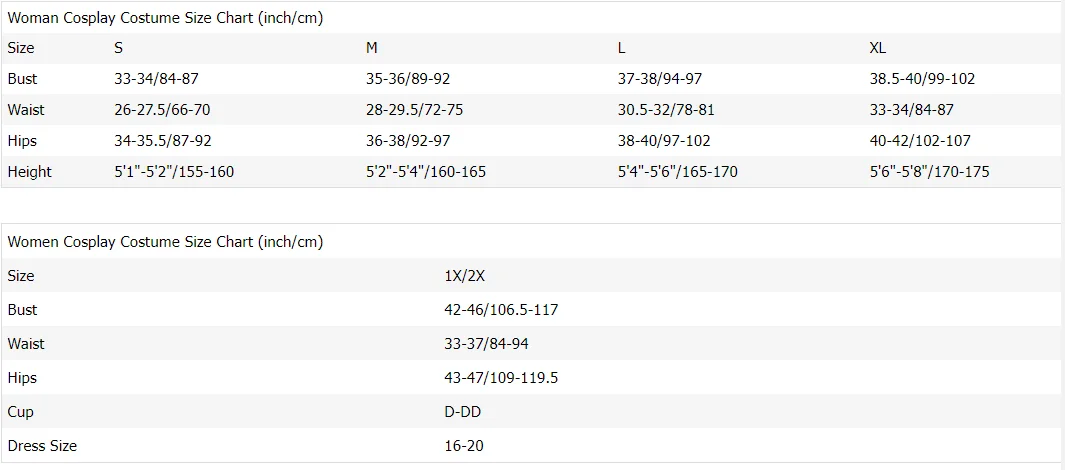Select the Dress Size row label
The height and width of the screenshot is (470, 1065).
tap(42, 446)
